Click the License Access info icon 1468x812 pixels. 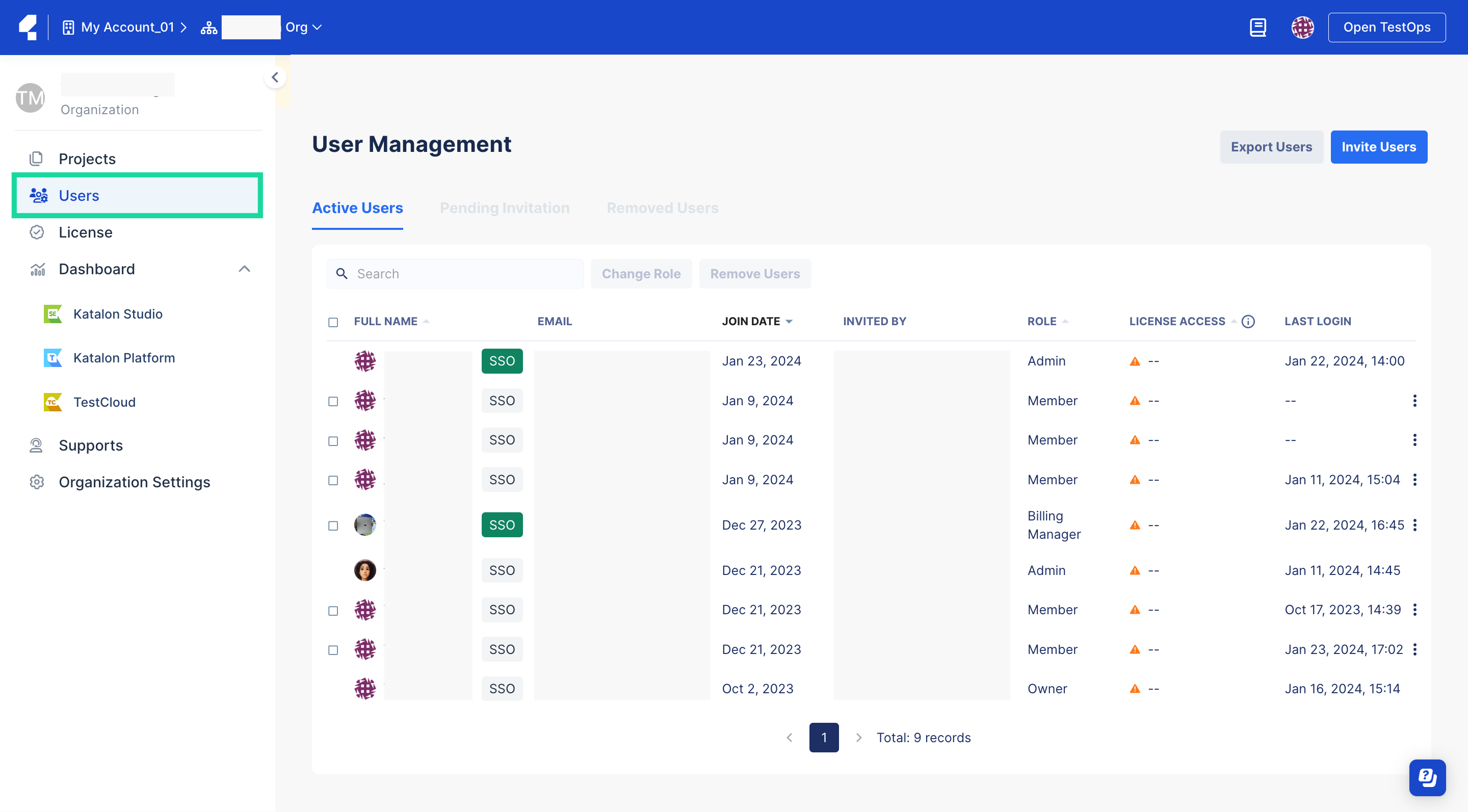tap(1247, 321)
